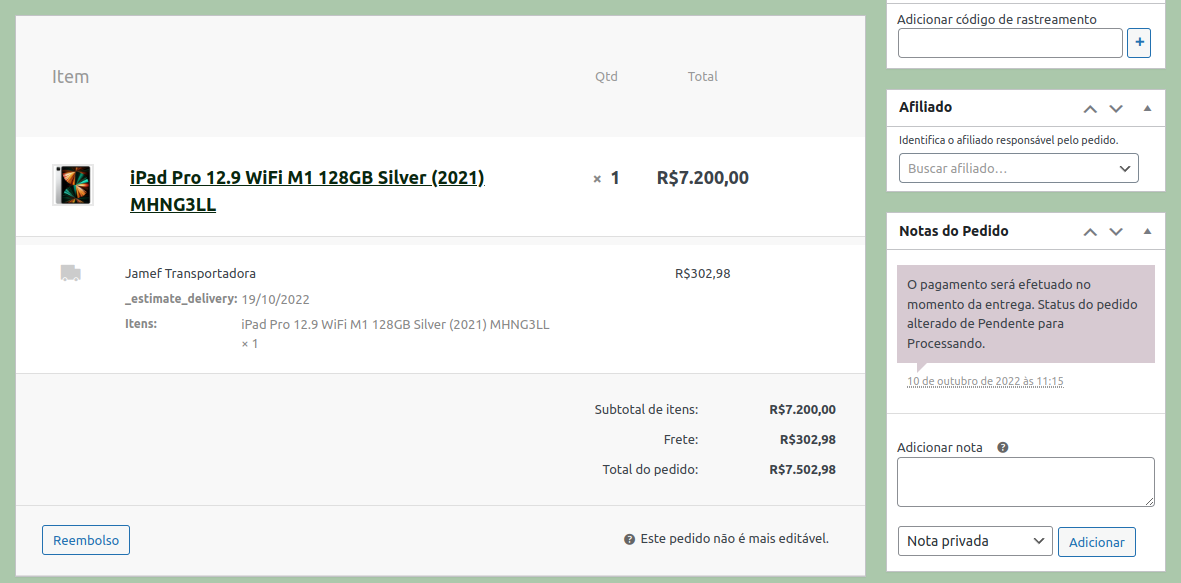The height and width of the screenshot is (583, 1181).
Task: Click the Adicionar note button
Action: coord(1096,542)
